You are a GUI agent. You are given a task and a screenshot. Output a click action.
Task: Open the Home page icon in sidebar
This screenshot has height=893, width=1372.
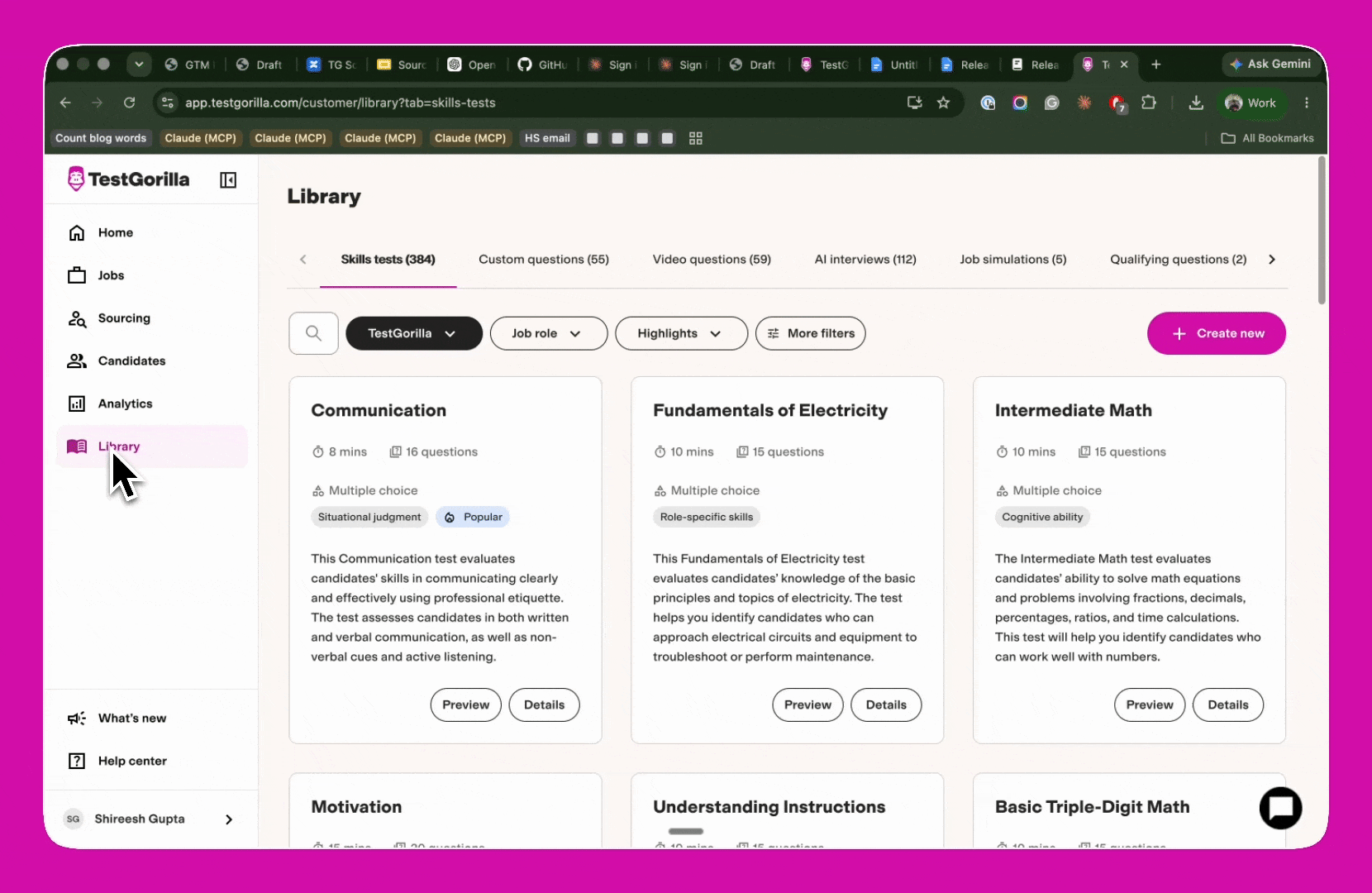pos(77,233)
